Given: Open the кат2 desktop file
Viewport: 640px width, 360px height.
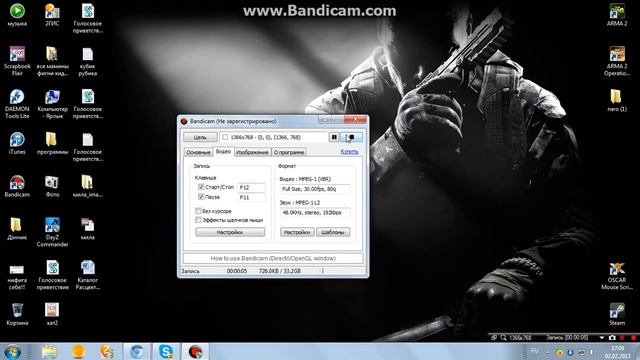Looking at the screenshot, I should 52,314.
